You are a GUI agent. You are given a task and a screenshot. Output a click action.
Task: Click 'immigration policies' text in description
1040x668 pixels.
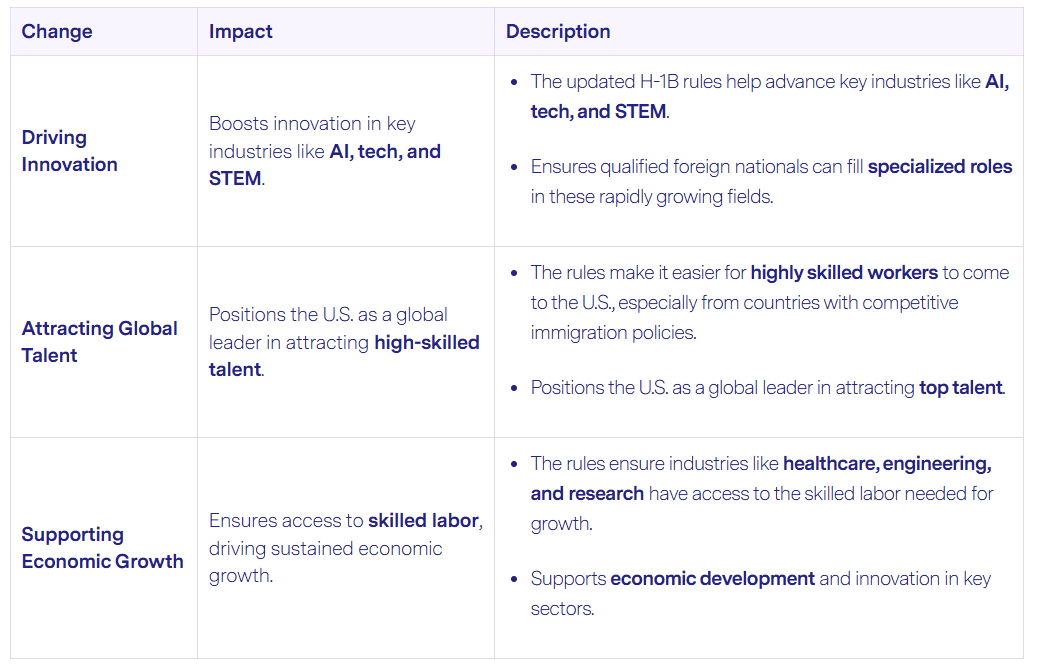pyautogui.click(x=613, y=332)
